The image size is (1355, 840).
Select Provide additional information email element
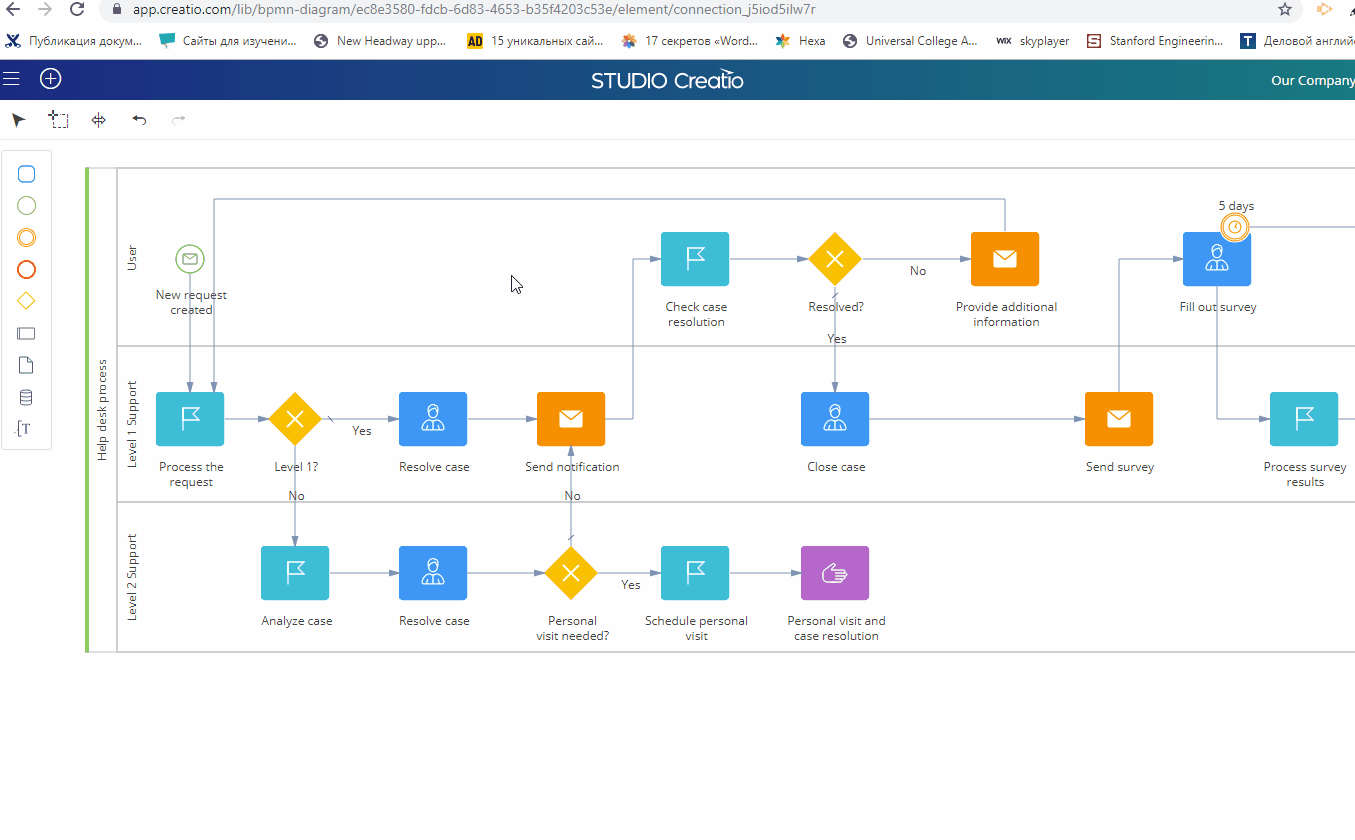[1005, 259]
